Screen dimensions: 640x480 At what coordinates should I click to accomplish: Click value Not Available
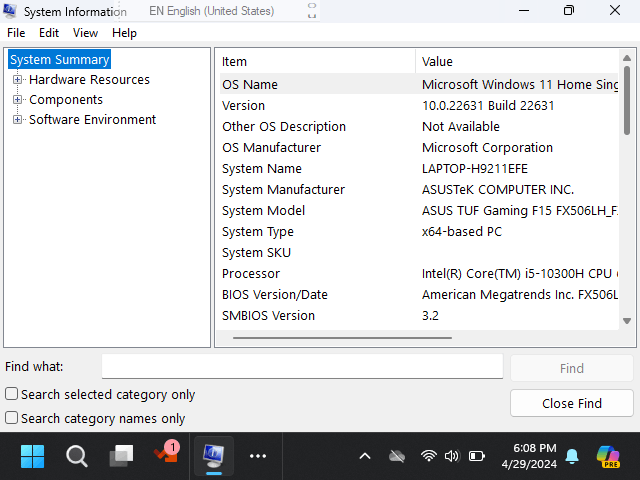[x=461, y=127]
